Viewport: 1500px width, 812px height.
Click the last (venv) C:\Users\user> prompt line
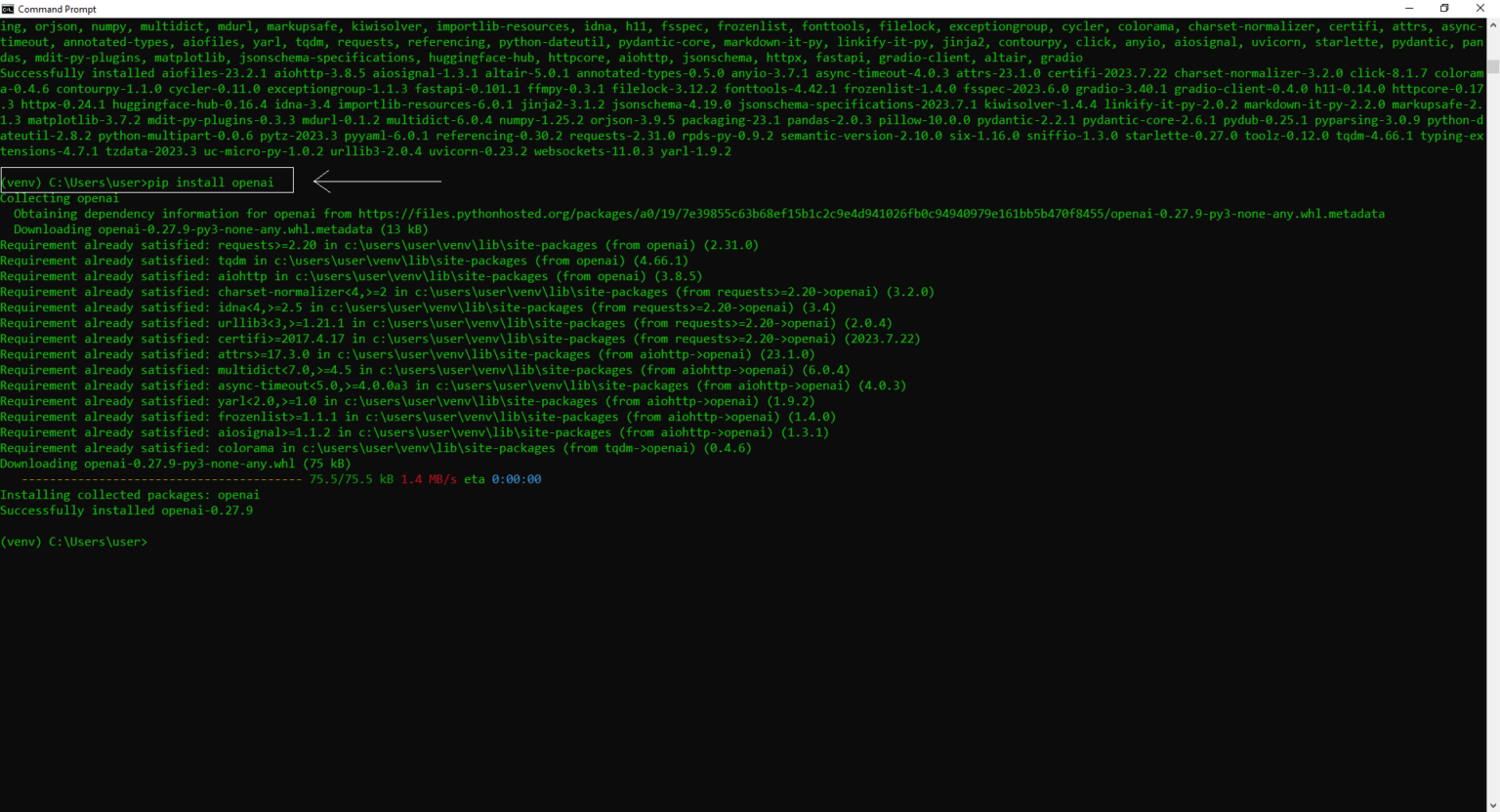pos(74,542)
